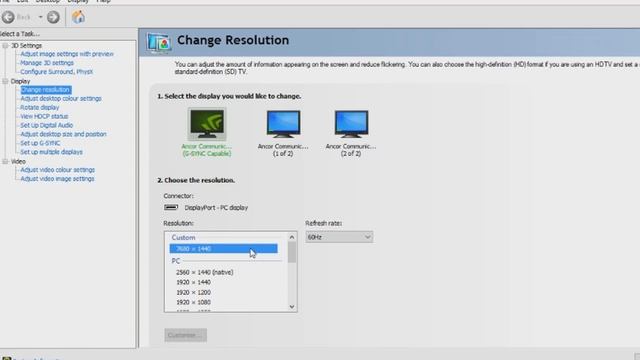Collapse the 3D Settings tree node
This screenshot has width=640, height=360.
[5, 46]
